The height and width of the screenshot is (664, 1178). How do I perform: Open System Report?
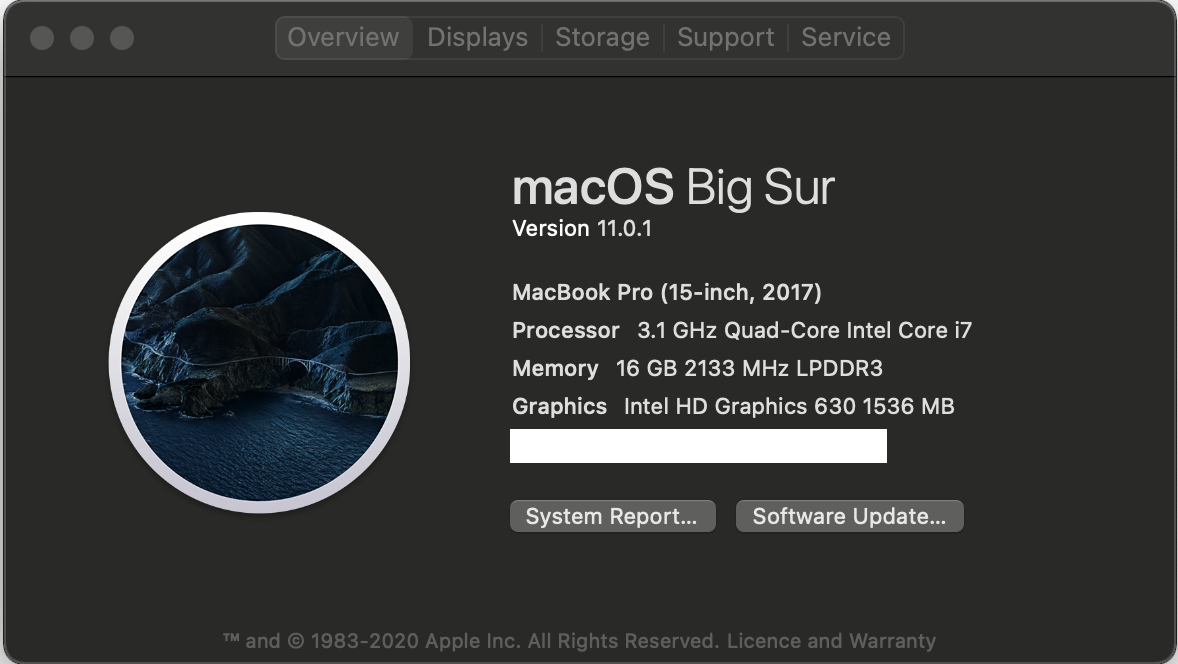tap(612, 516)
